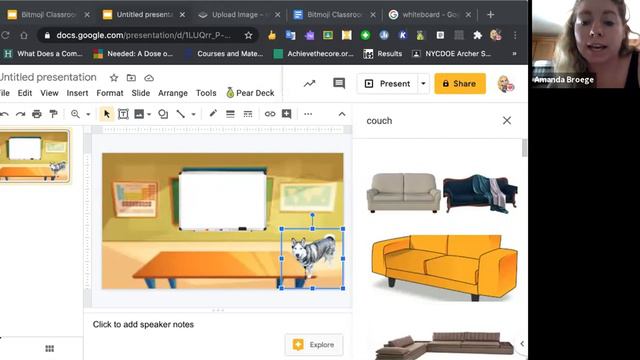Bookmark this page with the star
640x360 pixels.
click(248, 36)
